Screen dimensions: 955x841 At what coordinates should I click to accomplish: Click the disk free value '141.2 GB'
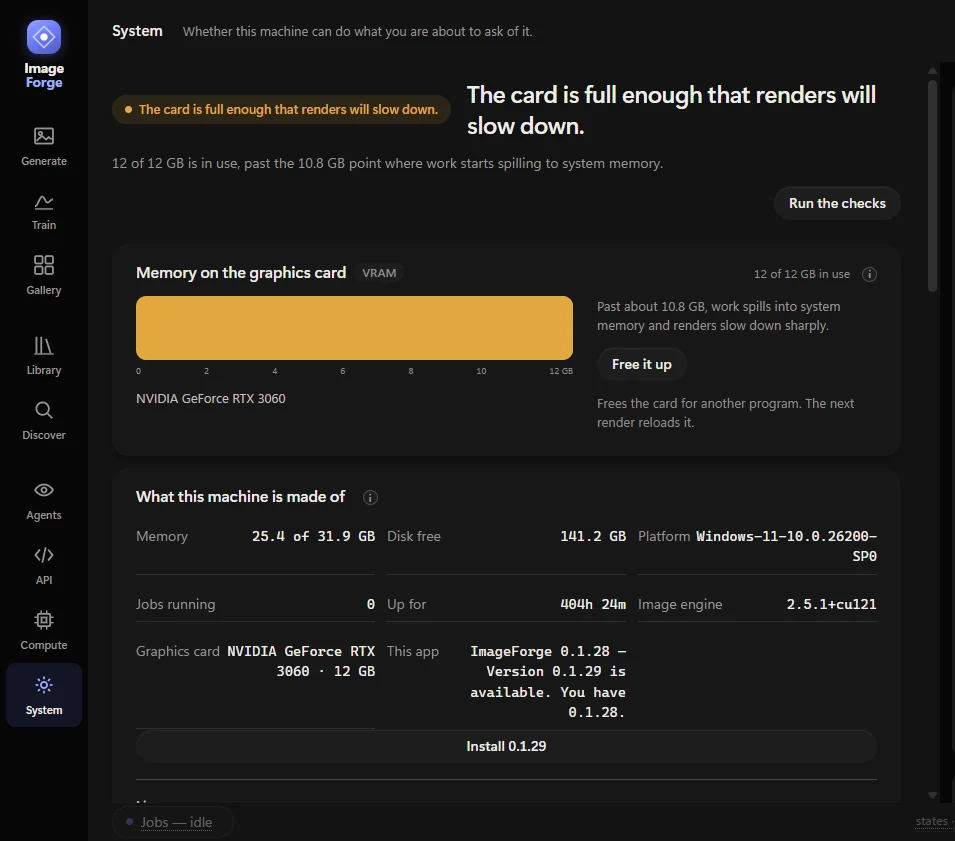(x=593, y=536)
